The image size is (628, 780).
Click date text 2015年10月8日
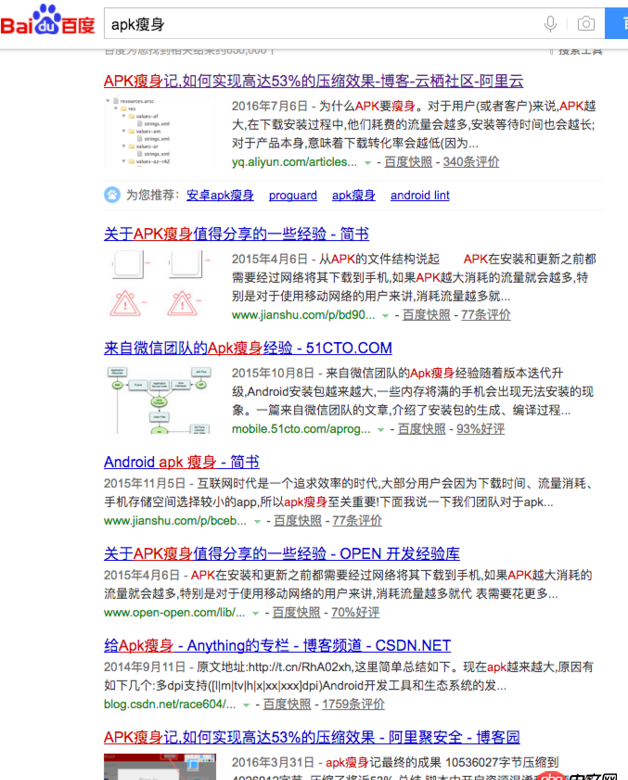273,373
